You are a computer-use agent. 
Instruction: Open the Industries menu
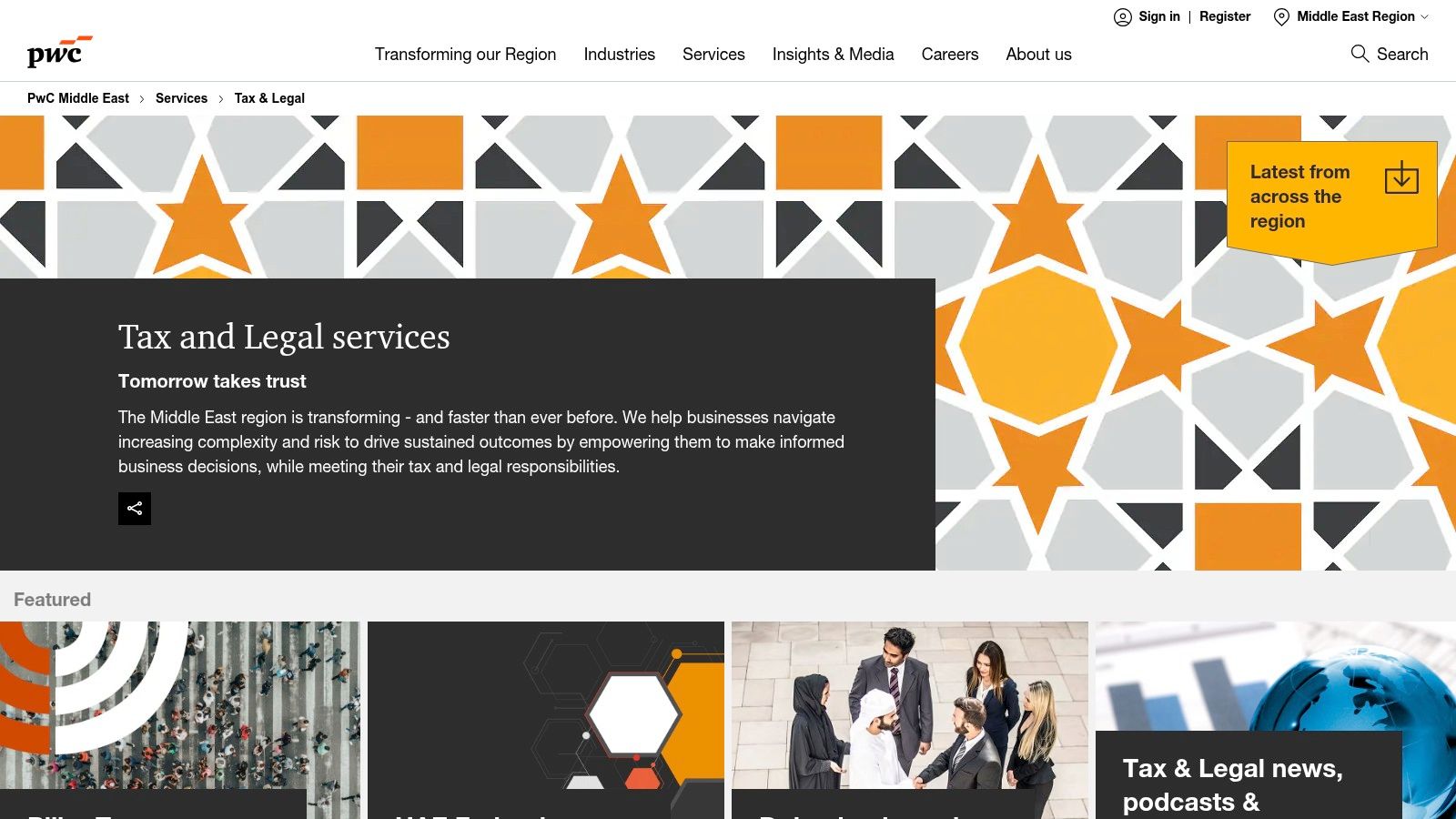click(620, 55)
